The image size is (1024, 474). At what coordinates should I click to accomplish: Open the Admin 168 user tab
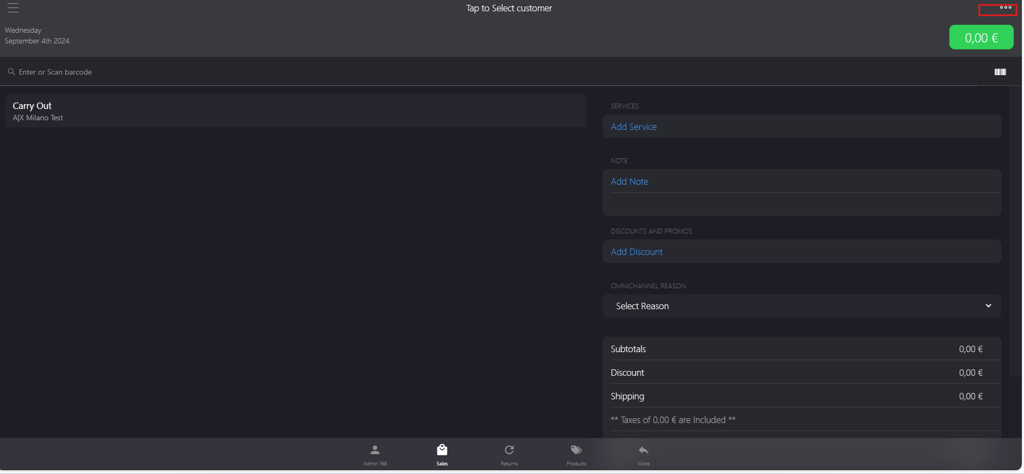click(x=375, y=455)
